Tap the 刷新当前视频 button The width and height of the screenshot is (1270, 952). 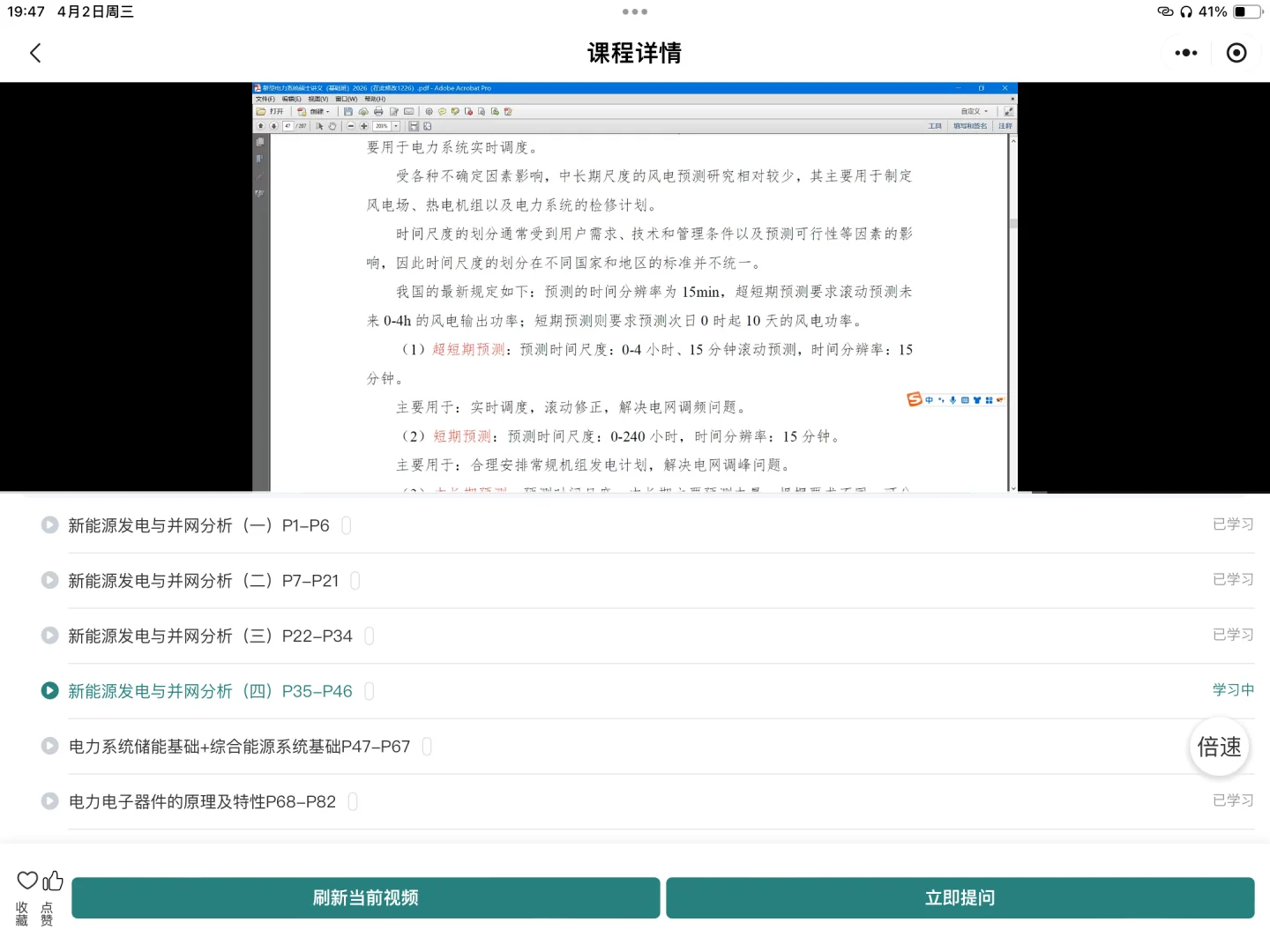[x=365, y=897]
